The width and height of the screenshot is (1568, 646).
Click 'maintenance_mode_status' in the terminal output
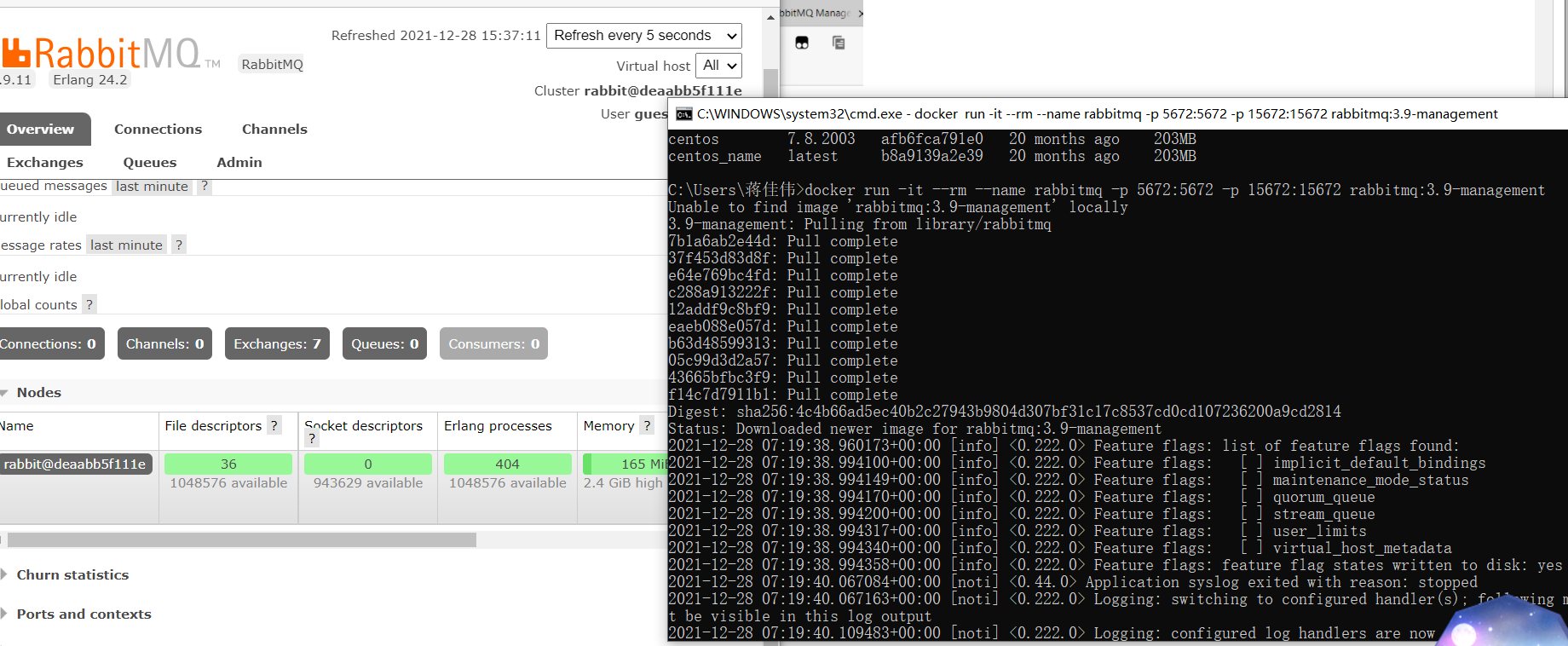pyautogui.click(x=1371, y=480)
